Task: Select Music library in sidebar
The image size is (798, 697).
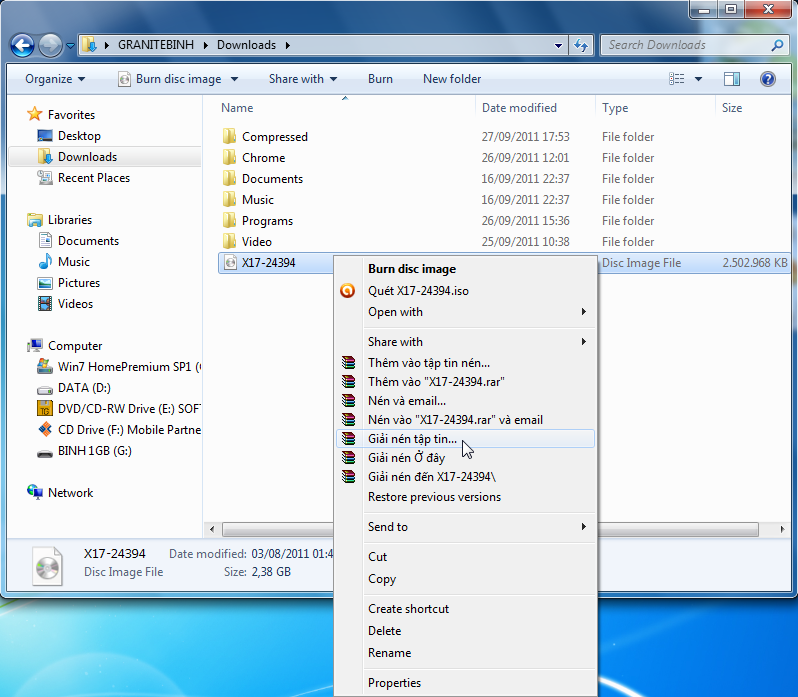Action: pyautogui.click(x=73, y=262)
